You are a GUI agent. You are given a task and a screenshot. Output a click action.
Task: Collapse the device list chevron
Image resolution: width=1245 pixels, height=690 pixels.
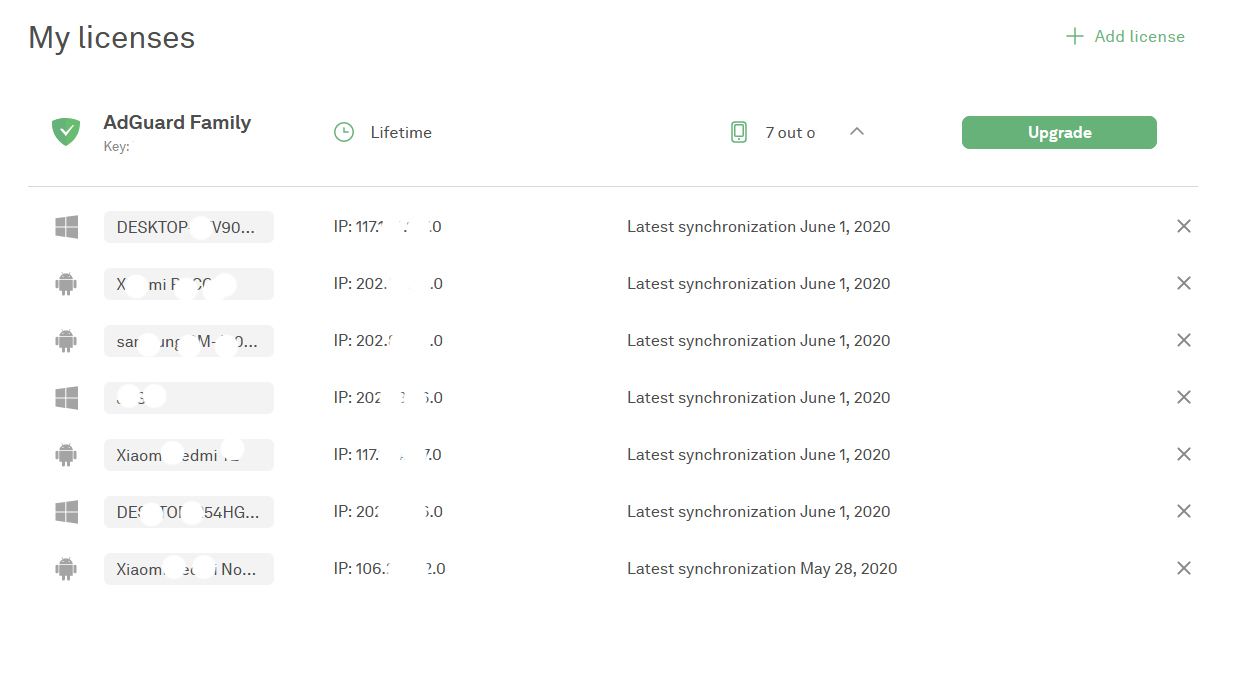point(857,132)
